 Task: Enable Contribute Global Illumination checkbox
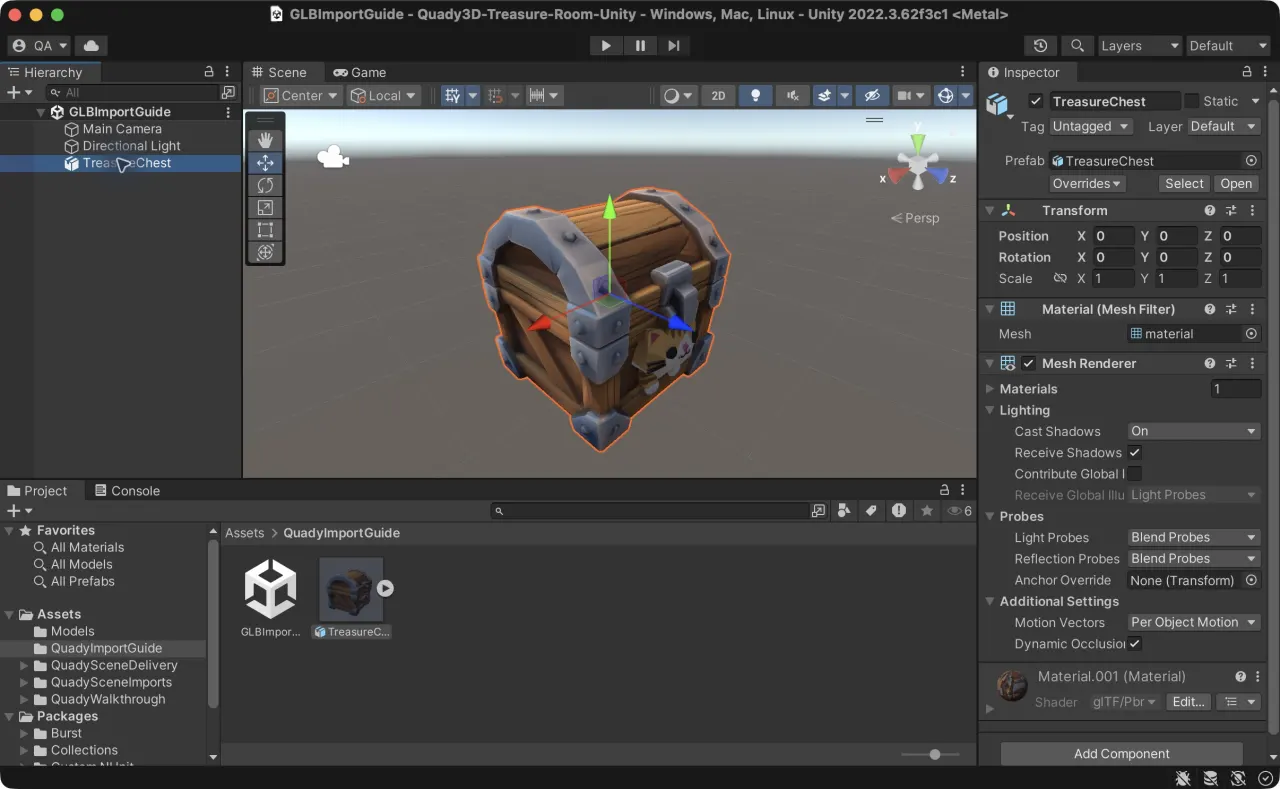click(x=1135, y=474)
